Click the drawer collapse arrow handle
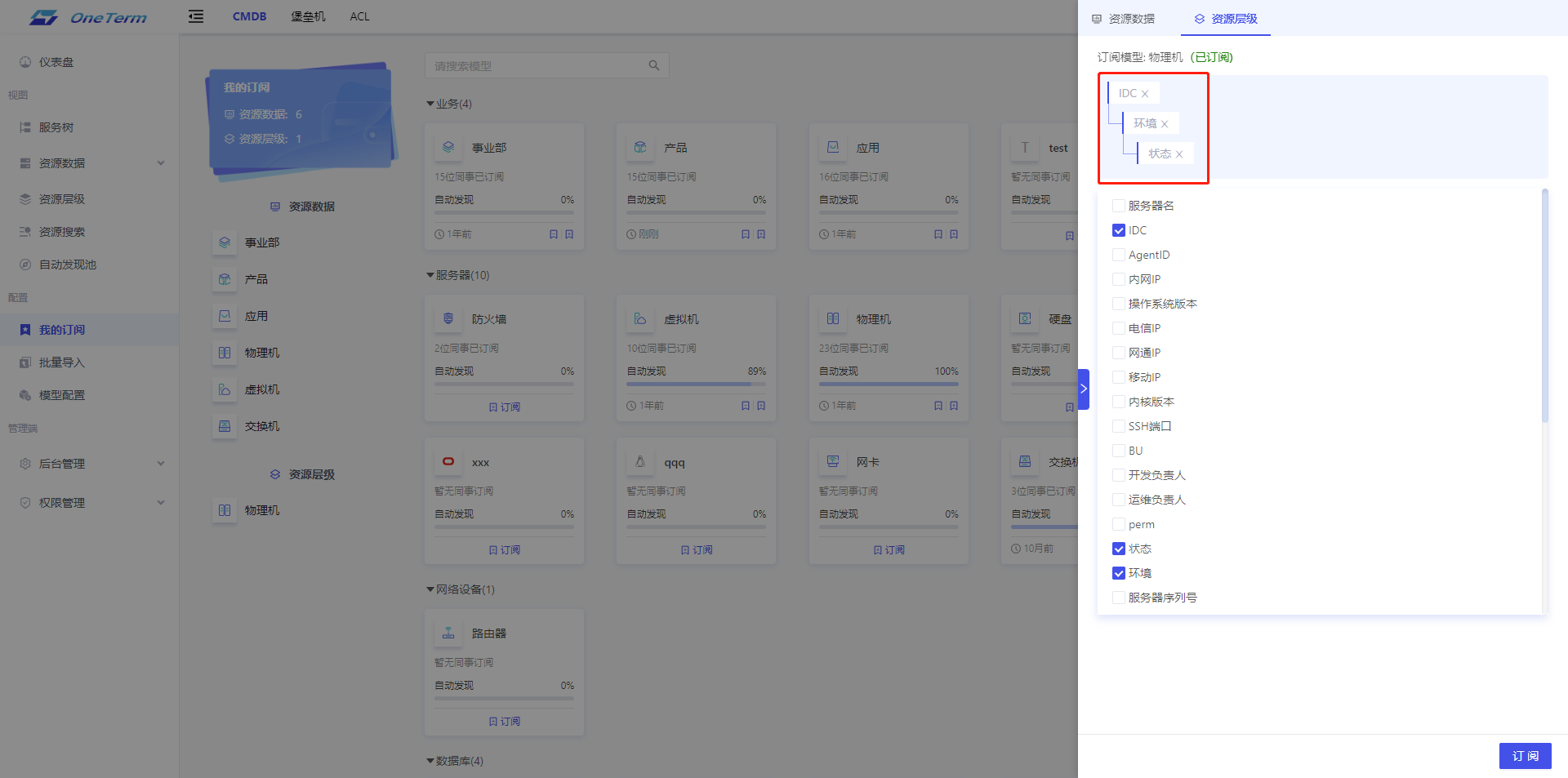Viewport: 1568px width, 778px height. point(1084,389)
